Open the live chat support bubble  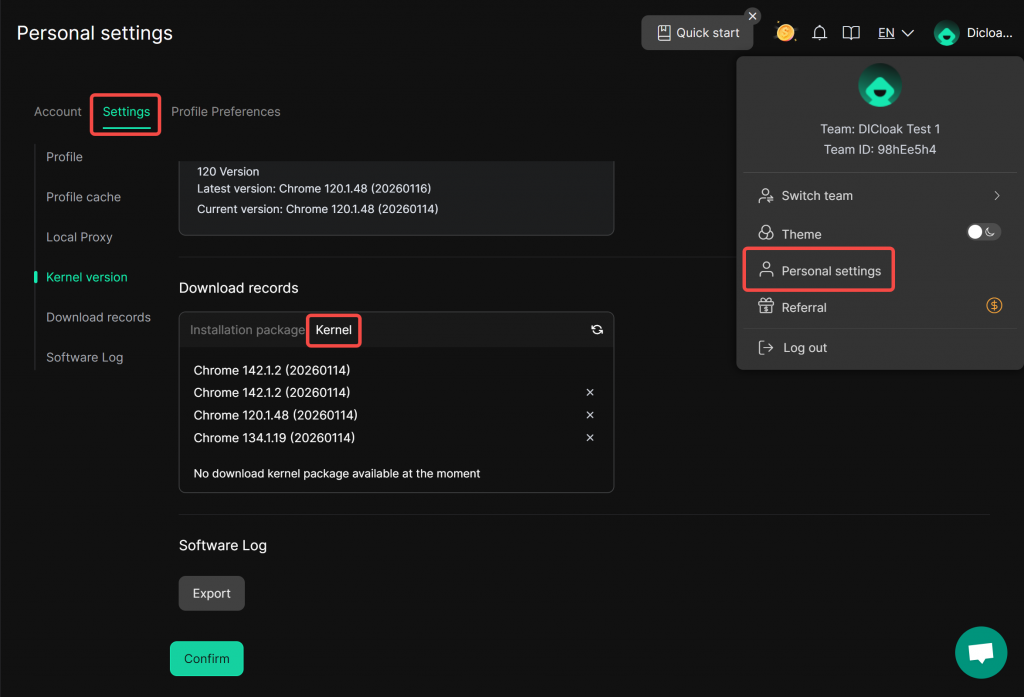pos(980,653)
